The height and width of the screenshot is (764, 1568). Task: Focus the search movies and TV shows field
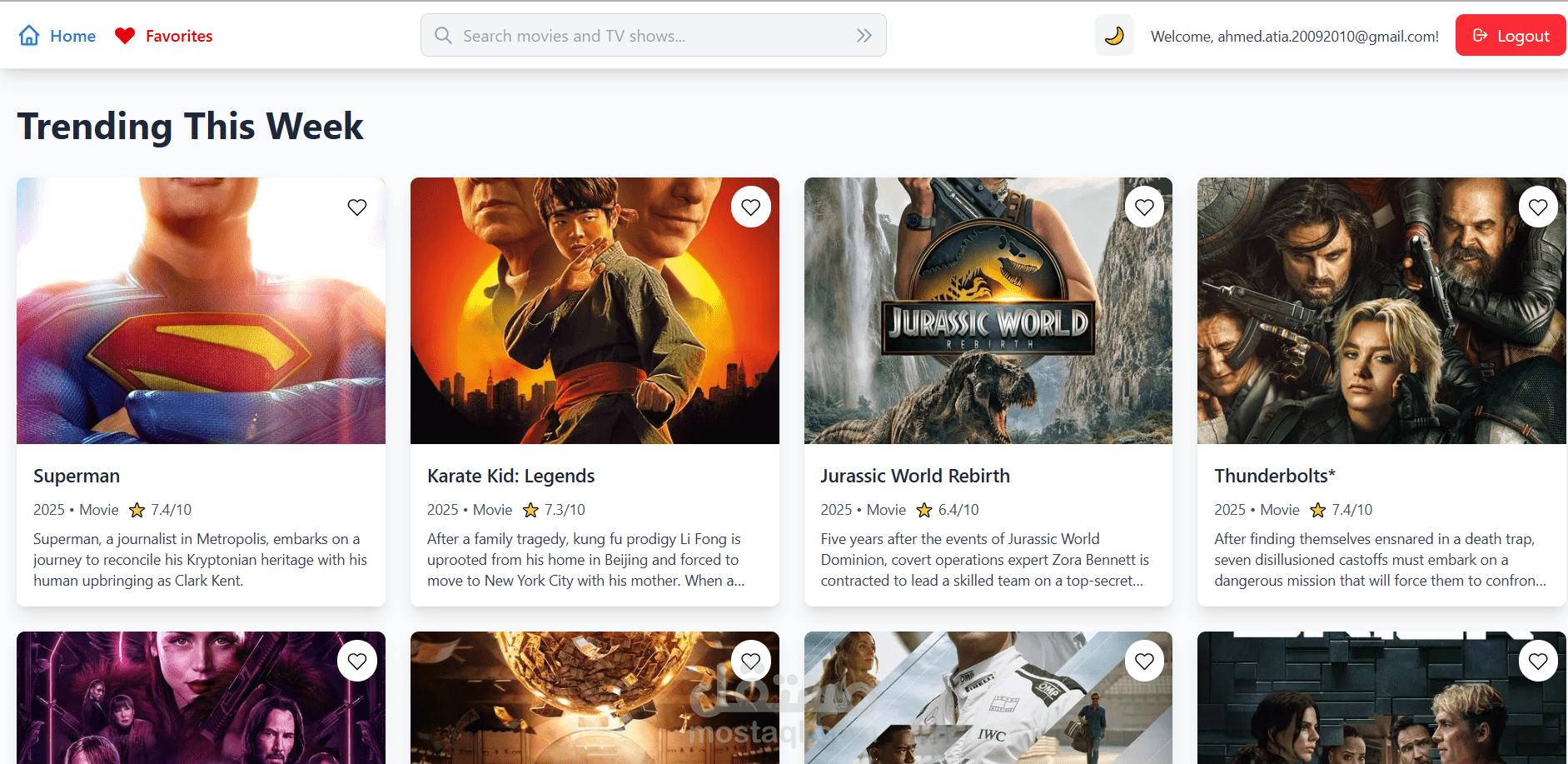654,36
